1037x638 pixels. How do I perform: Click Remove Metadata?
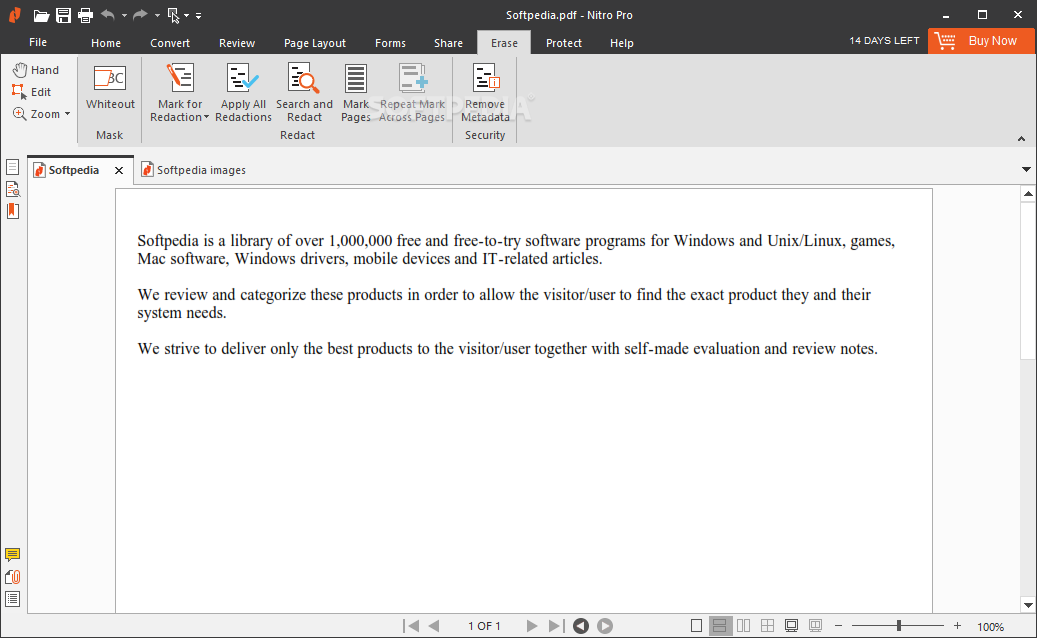click(x=485, y=93)
